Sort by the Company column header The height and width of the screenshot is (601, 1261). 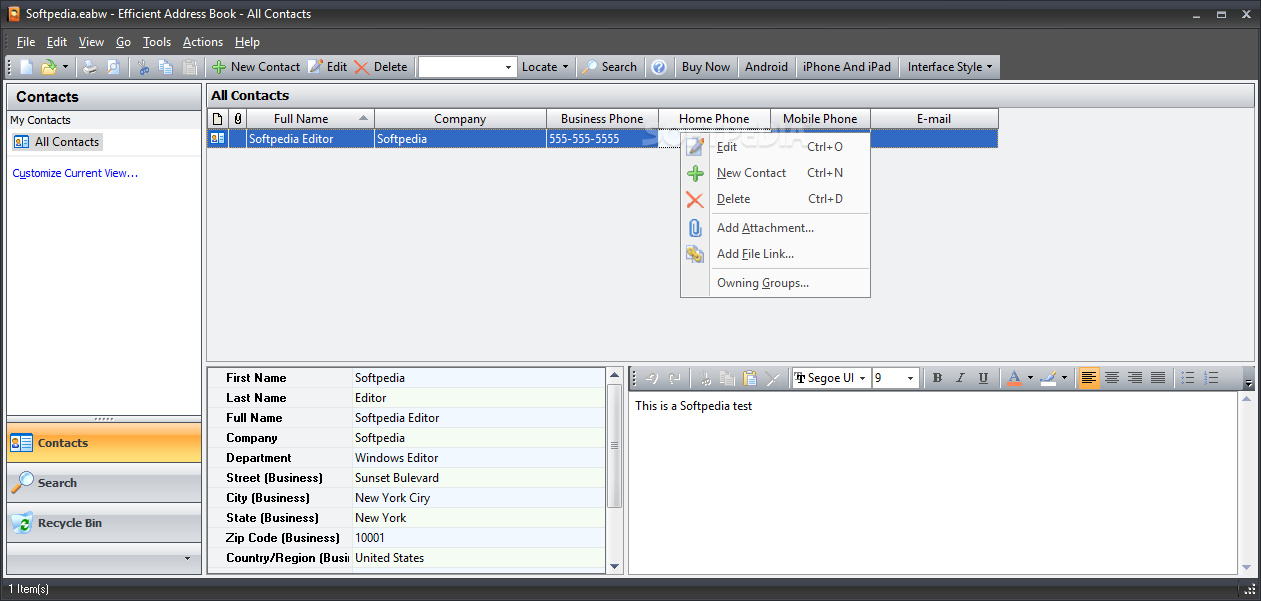pyautogui.click(x=460, y=119)
